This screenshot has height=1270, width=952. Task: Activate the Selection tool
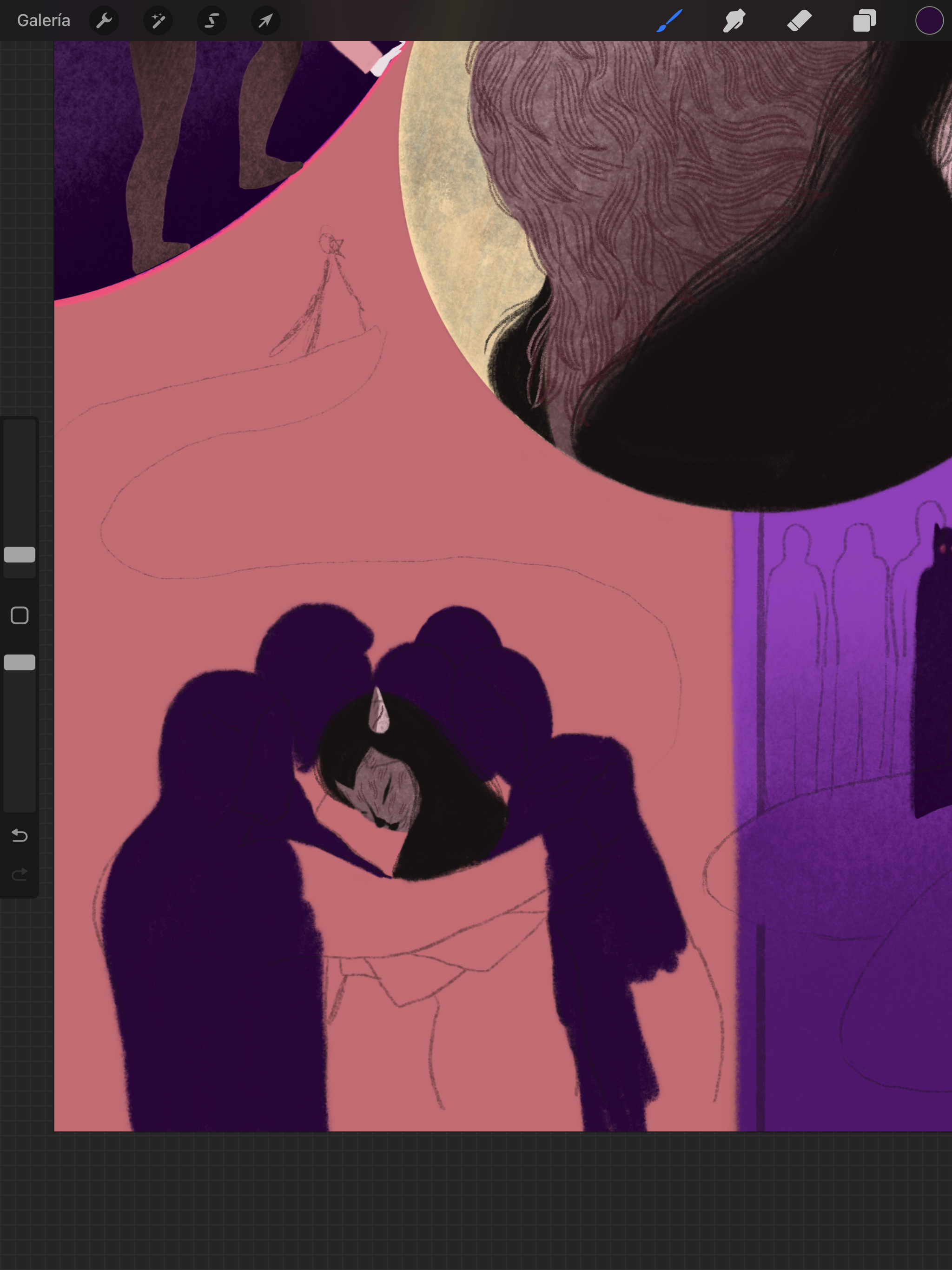click(212, 20)
